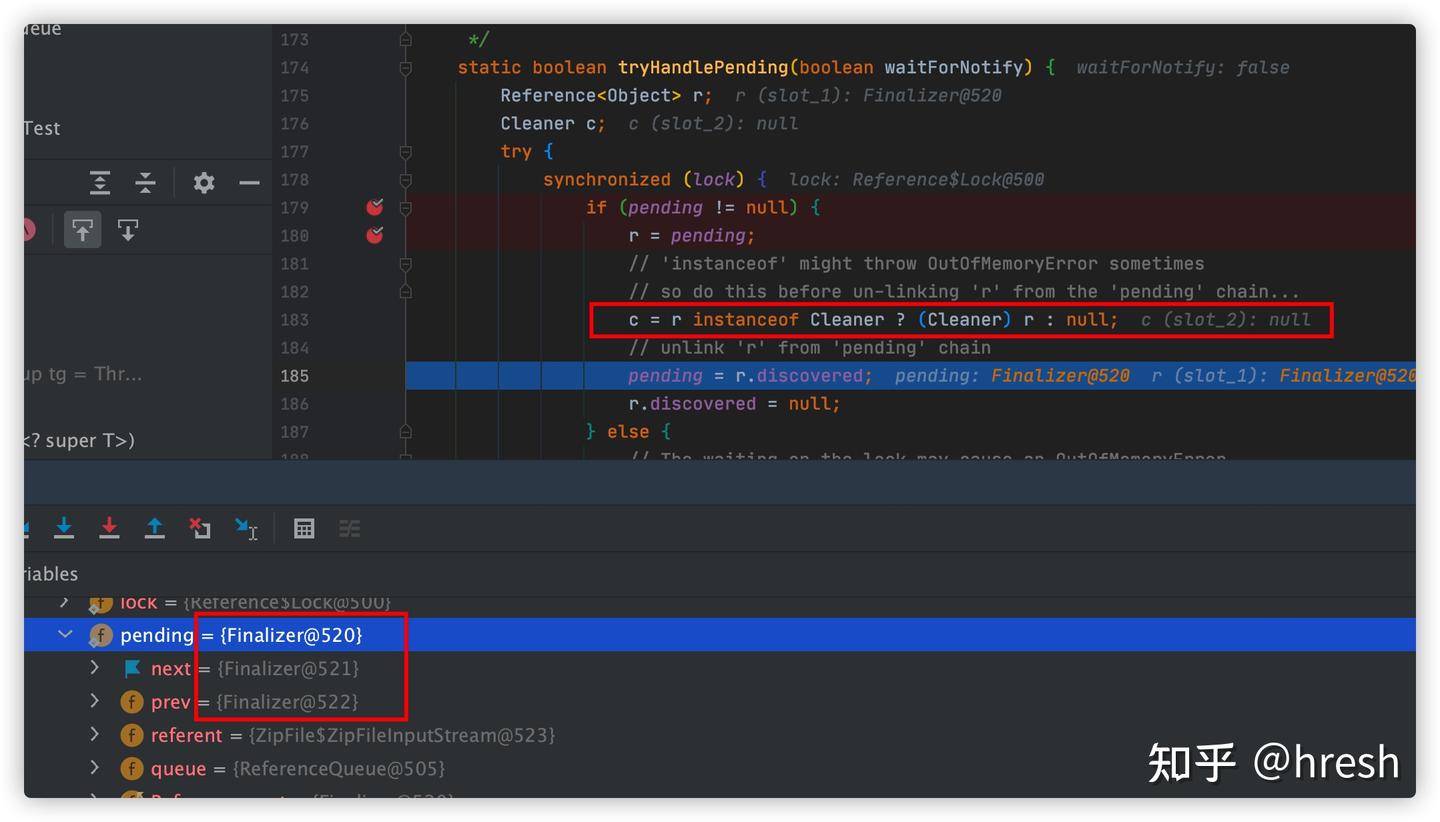Screen dimensions: 1440x822
Task: Click line 183 Cleaner instanceof code
Action: pos(873,320)
